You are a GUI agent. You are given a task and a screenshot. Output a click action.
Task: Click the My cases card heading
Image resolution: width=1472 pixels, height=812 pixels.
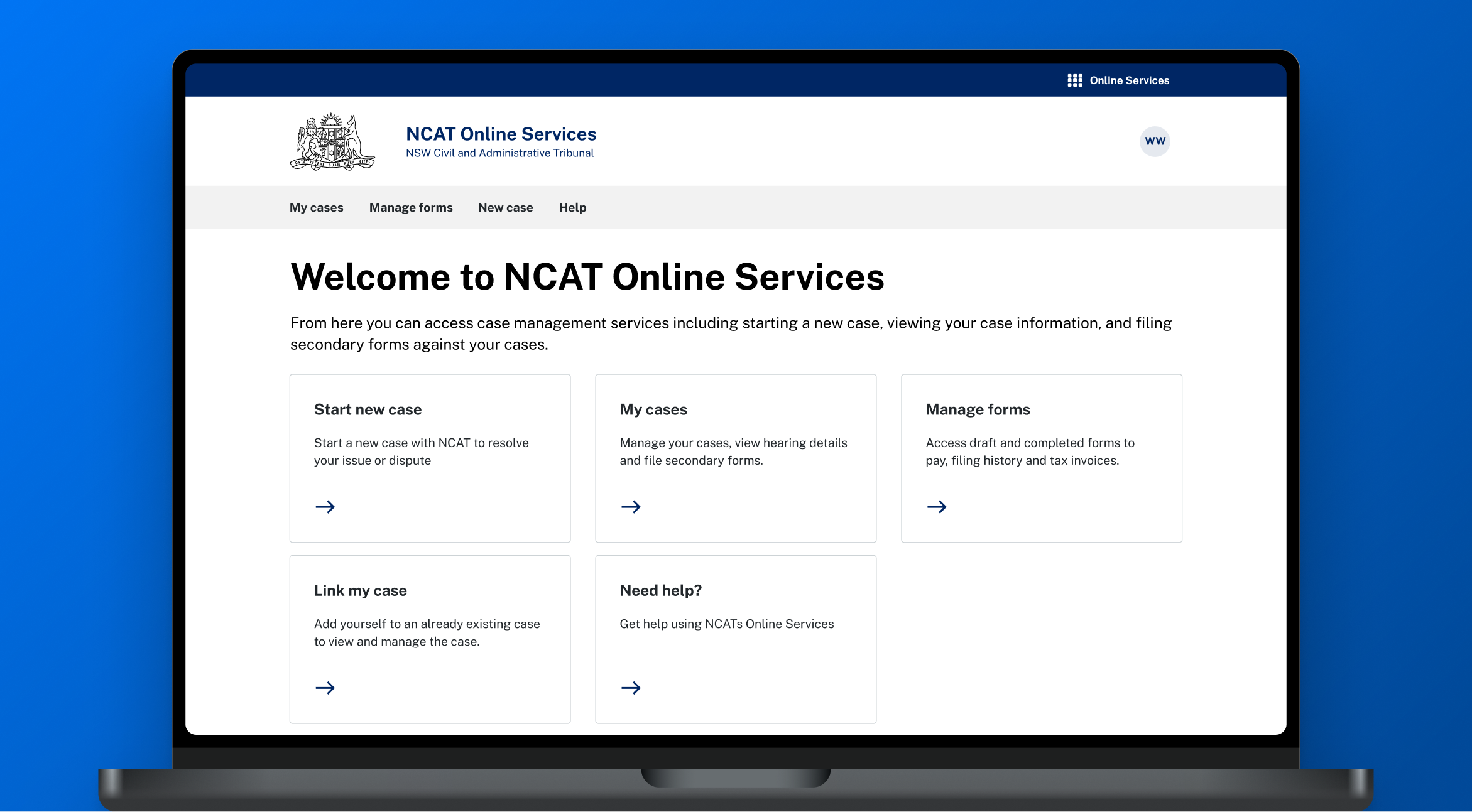(653, 409)
